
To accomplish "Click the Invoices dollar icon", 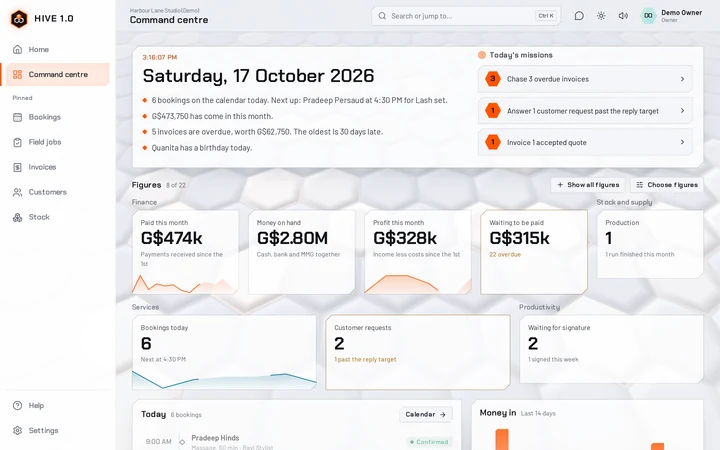I will click(x=17, y=167).
